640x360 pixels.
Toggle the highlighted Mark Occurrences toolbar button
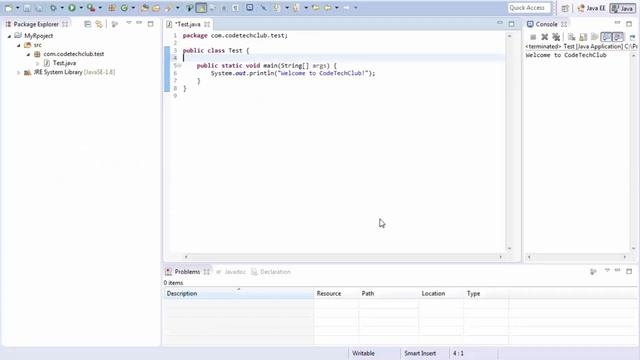tap(201, 8)
